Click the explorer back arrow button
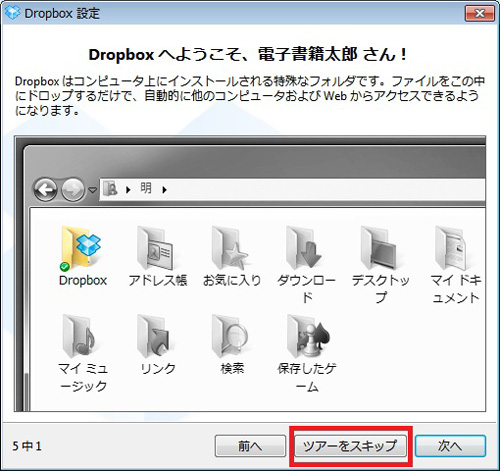Screen dimensions: 500x471 coord(45,189)
